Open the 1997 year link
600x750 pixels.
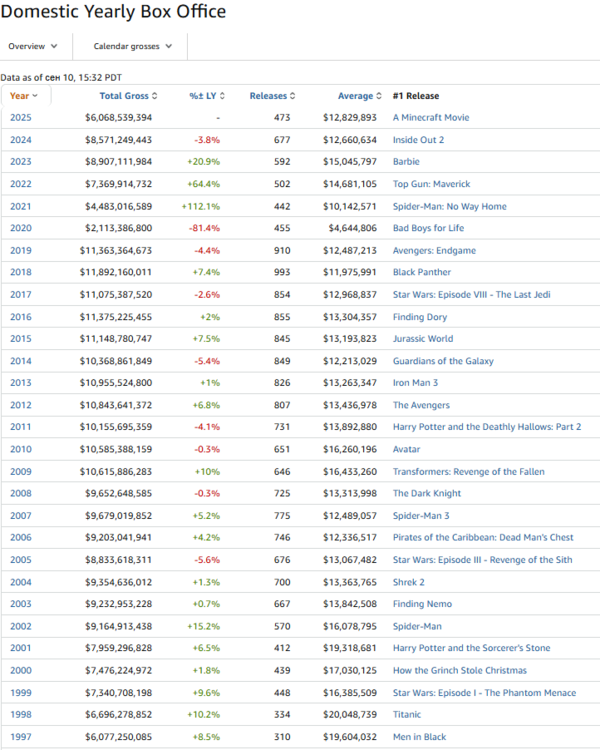20,736
